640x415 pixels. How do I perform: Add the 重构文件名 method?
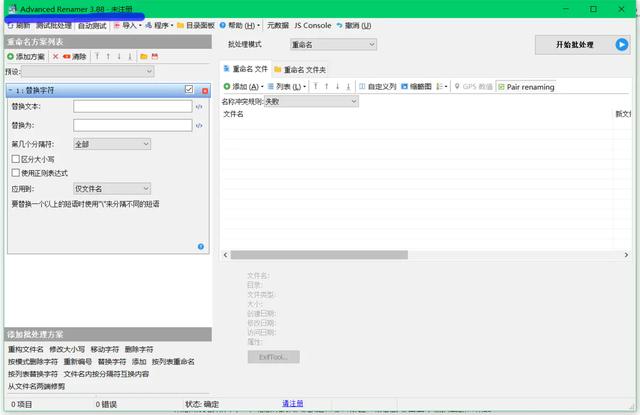[x=26, y=349]
